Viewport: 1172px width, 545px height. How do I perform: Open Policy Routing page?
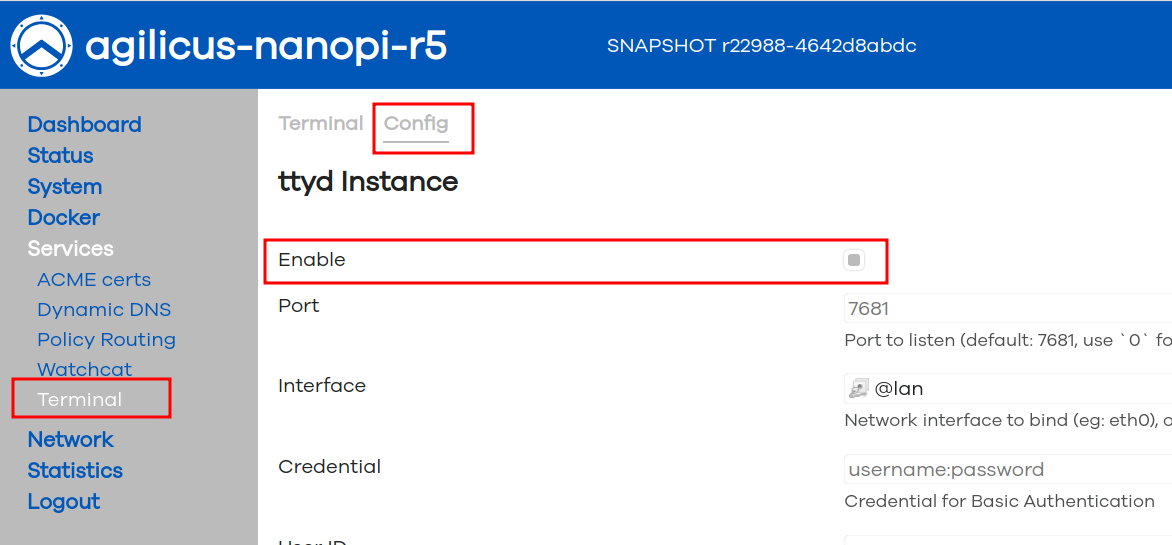point(106,340)
